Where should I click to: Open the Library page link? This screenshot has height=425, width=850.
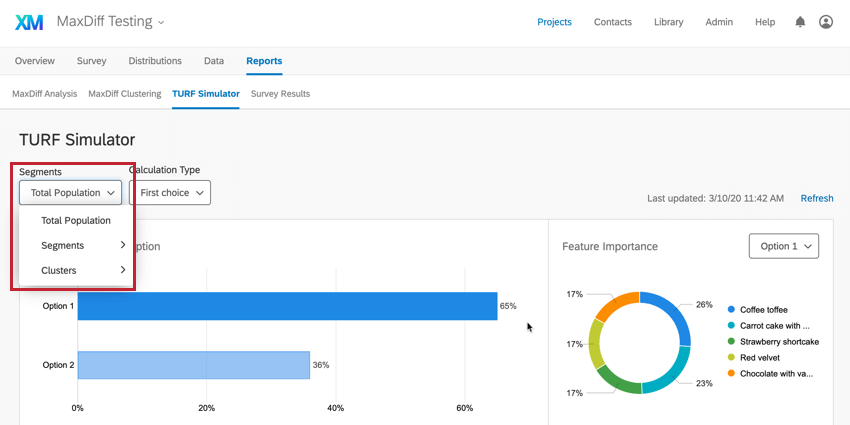click(668, 22)
